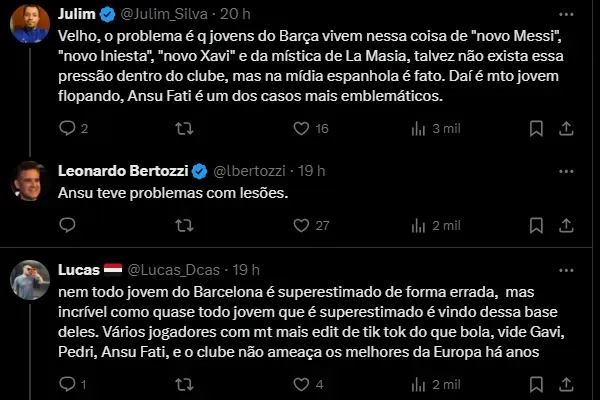Open Leonardo Bertozzi's profile name link
Viewport: 600px width, 400px height.
124,170
